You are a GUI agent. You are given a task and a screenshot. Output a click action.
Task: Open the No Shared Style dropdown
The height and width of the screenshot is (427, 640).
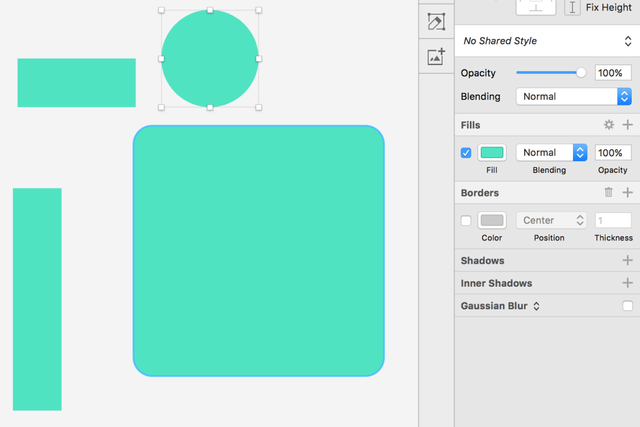547,41
